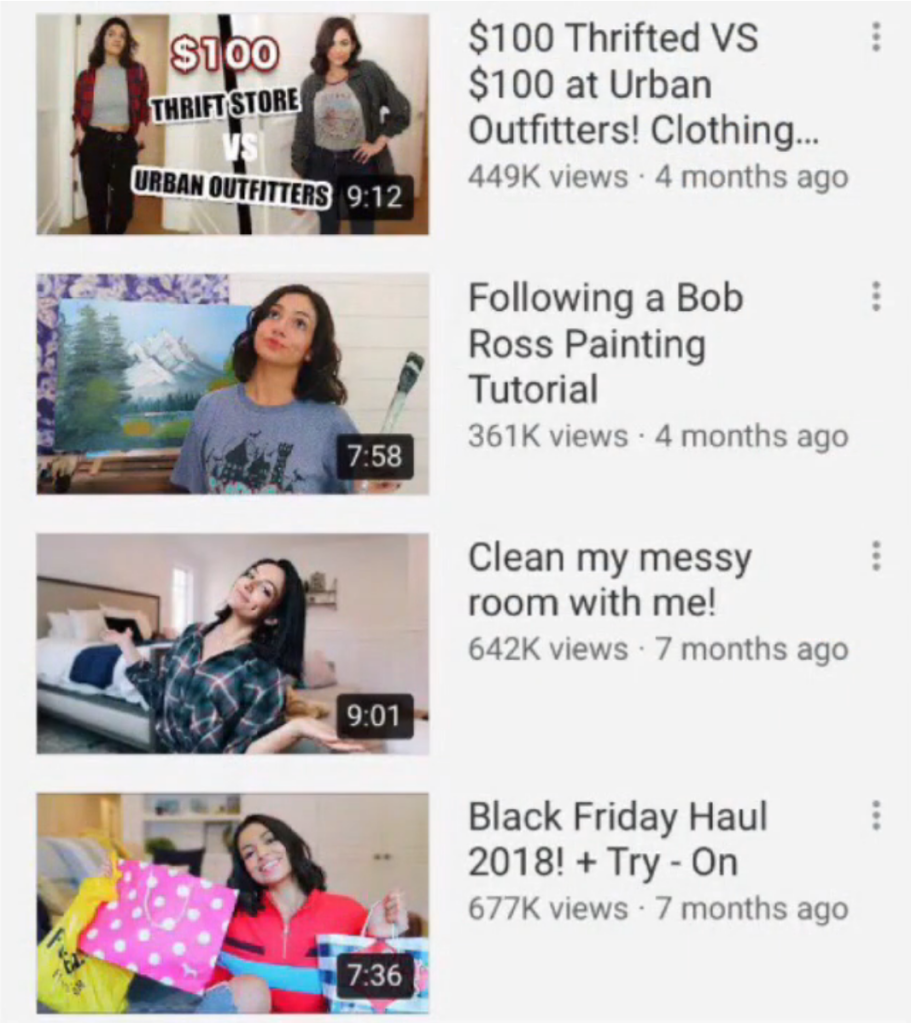Open options menu for Black Friday Haul video

click(876, 816)
